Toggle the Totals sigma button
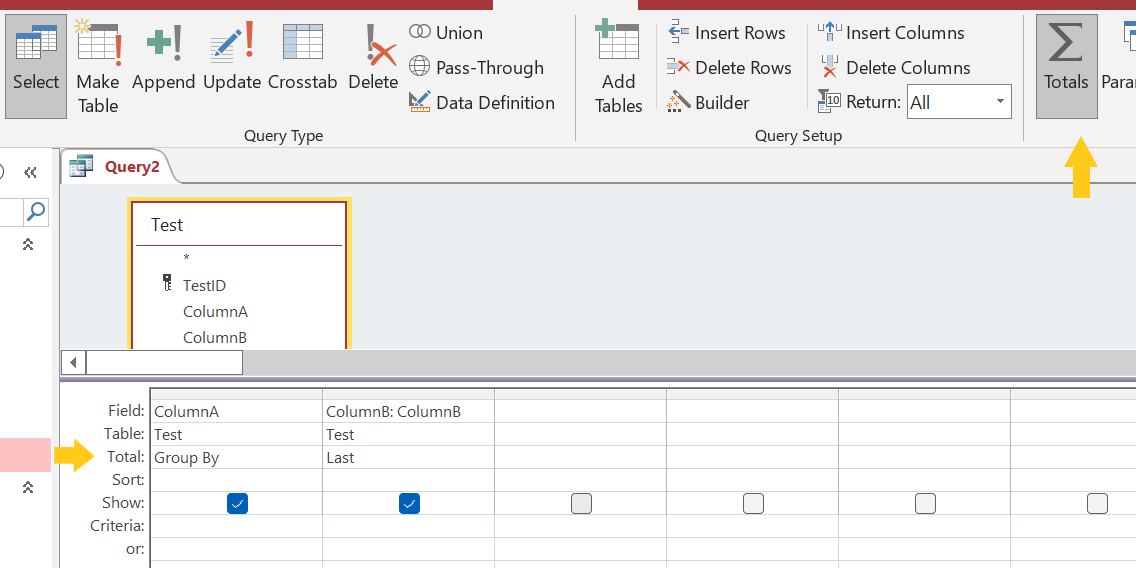The image size is (1136, 568). [1066, 66]
